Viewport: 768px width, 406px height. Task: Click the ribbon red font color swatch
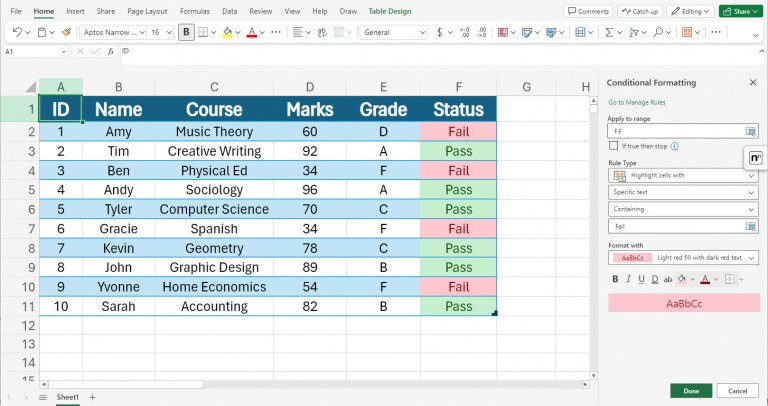tap(252, 32)
